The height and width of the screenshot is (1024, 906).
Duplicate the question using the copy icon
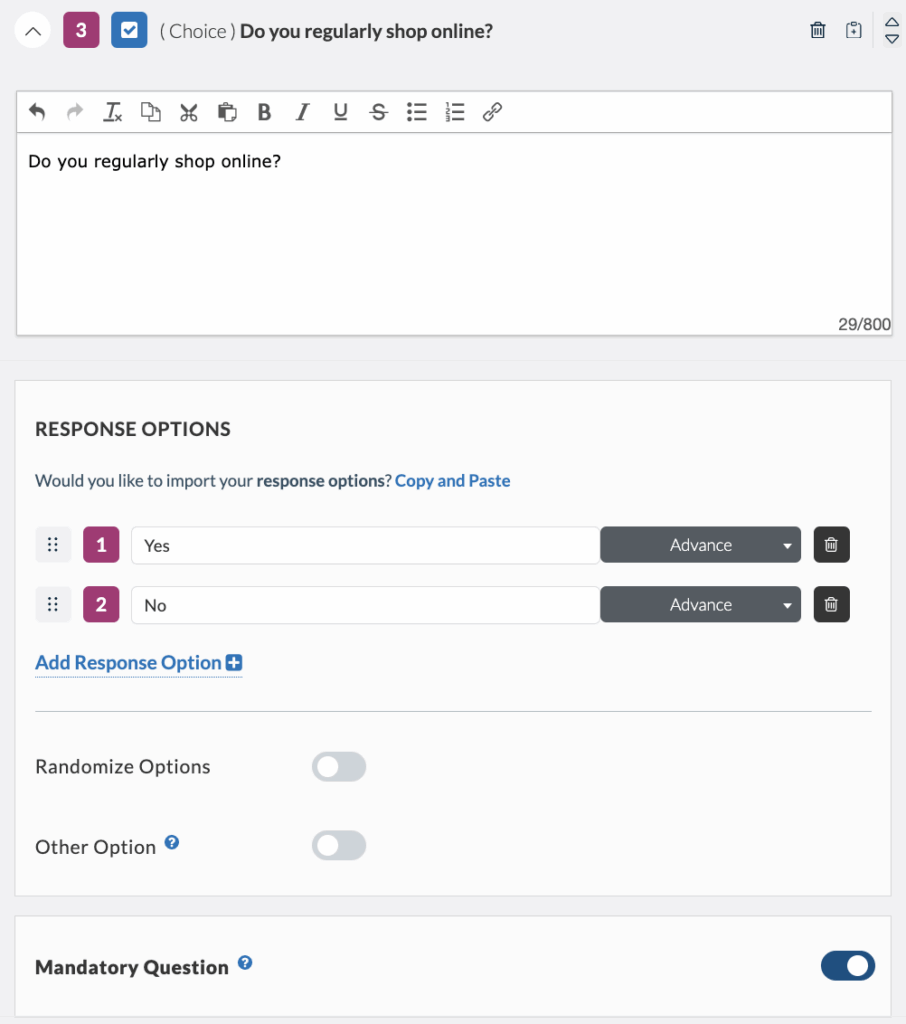coord(853,30)
